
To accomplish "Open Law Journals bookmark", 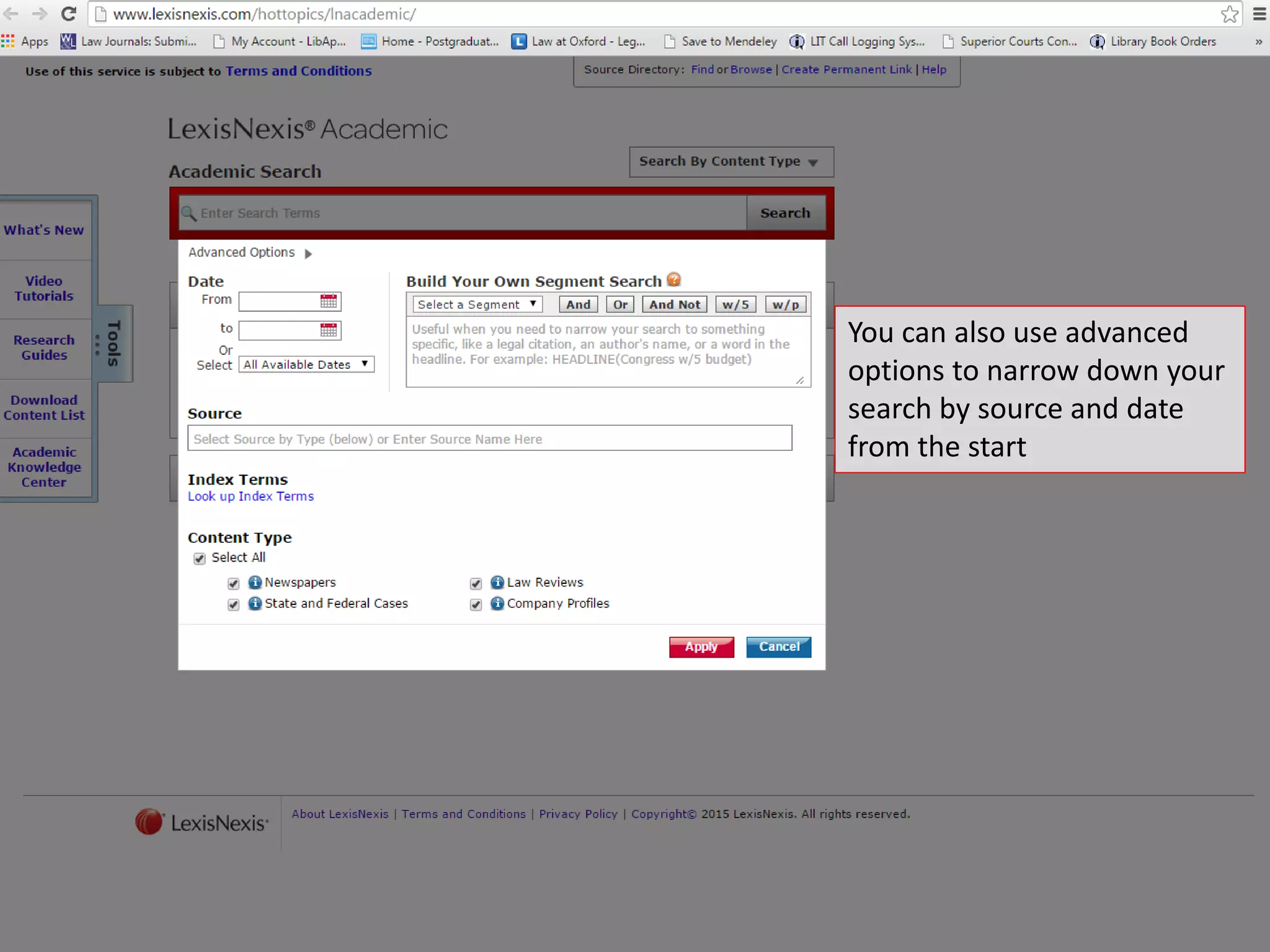I will (x=128, y=42).
